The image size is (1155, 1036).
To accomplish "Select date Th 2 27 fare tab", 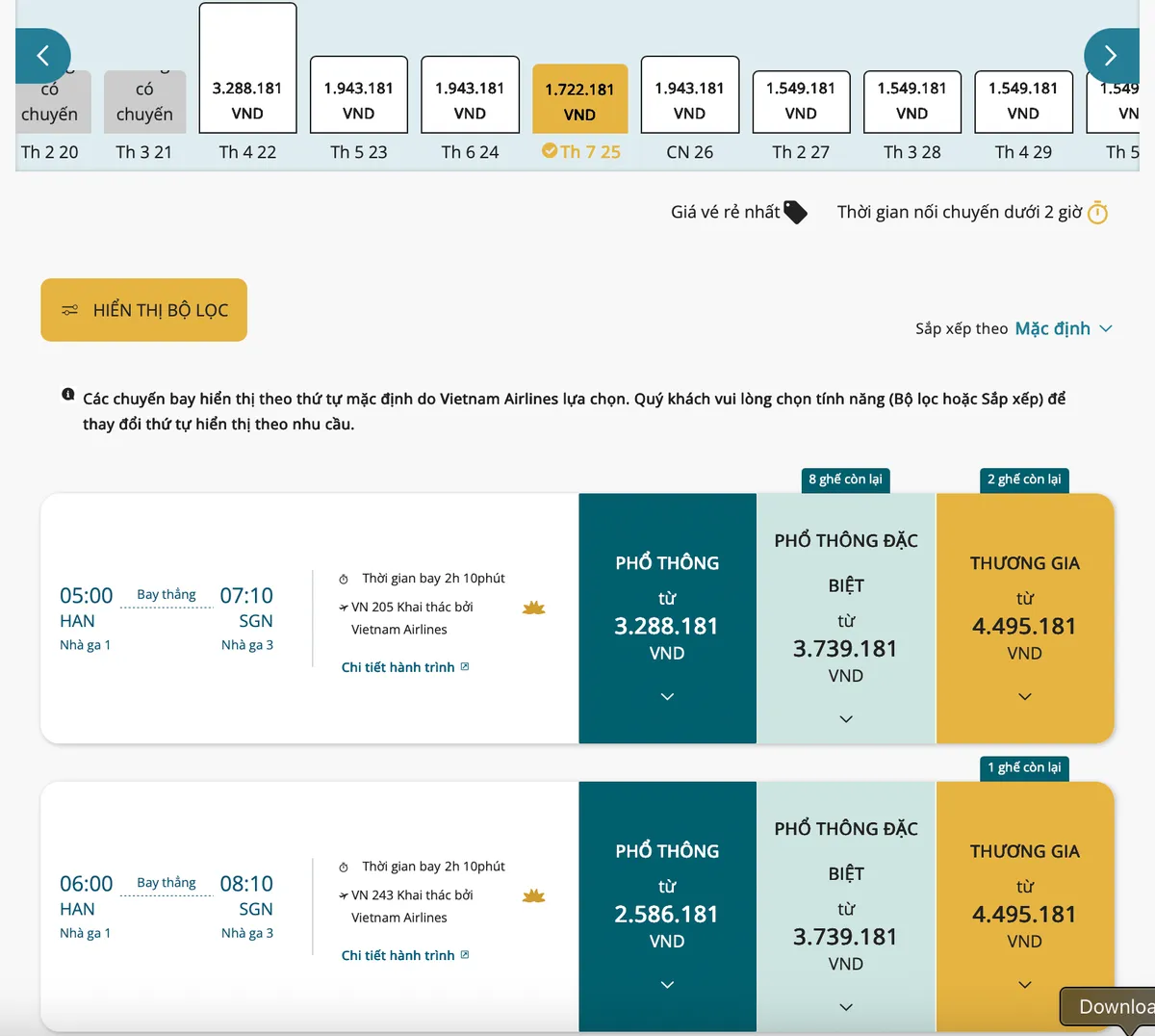I will [801, 101].
